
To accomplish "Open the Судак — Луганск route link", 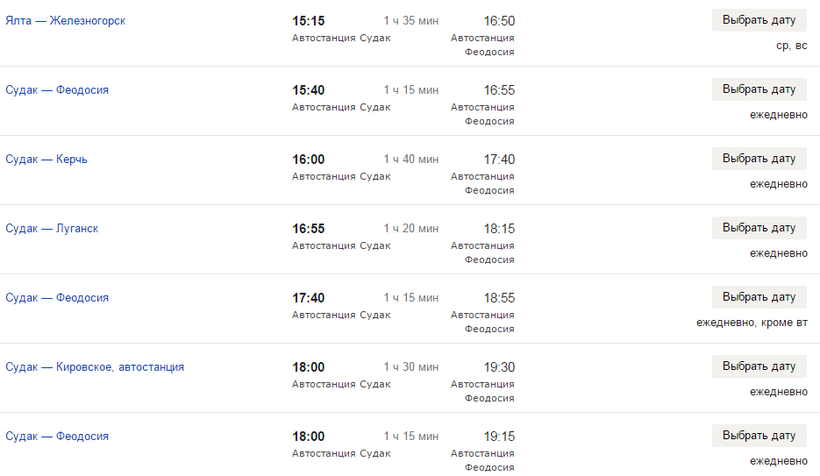I will point(52,229).
